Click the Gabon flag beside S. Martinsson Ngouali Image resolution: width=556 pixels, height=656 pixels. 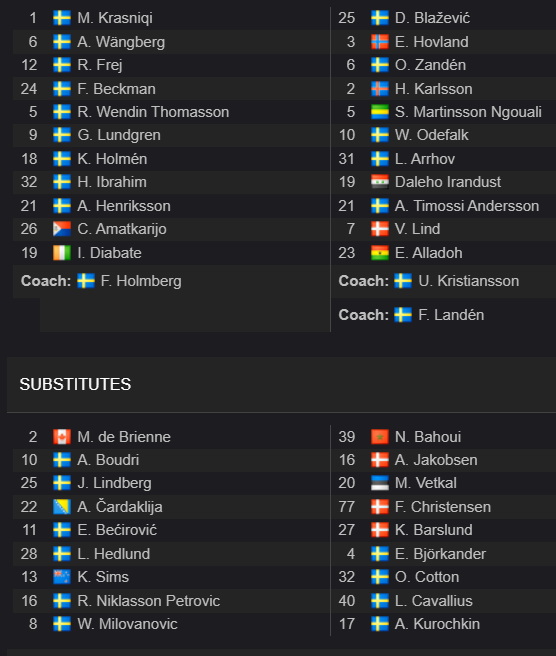379,112
